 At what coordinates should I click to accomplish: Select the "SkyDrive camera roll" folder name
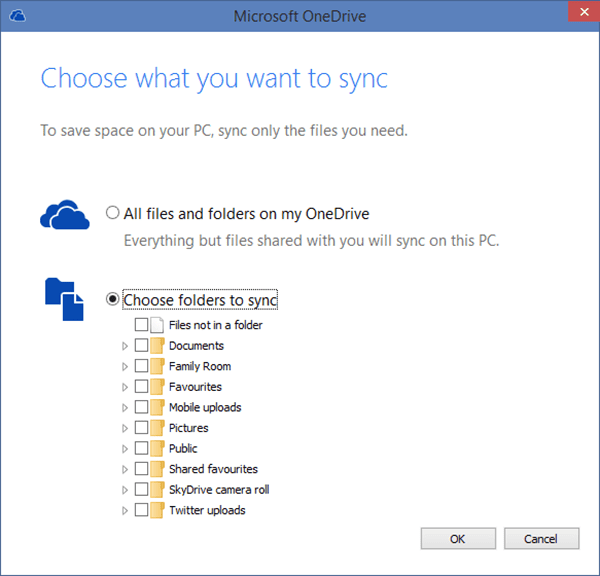219,490
